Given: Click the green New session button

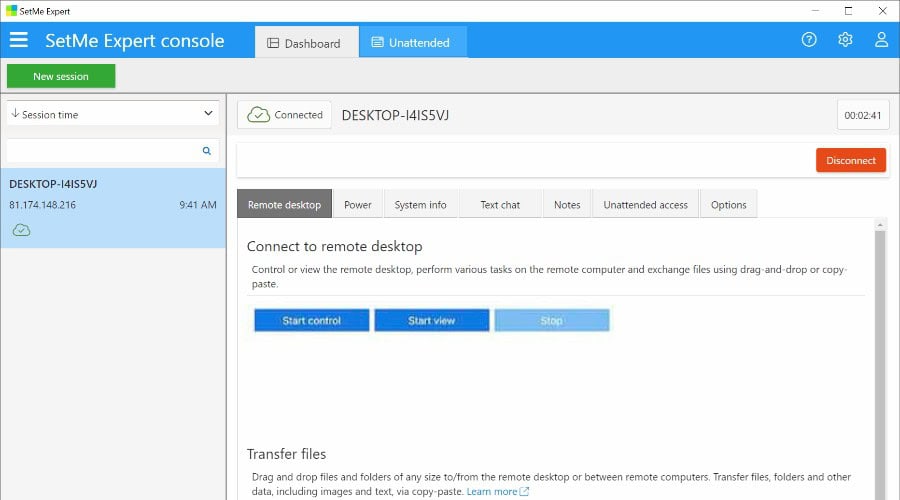Looking at the screenshot, I should click(x=61, y=76).
